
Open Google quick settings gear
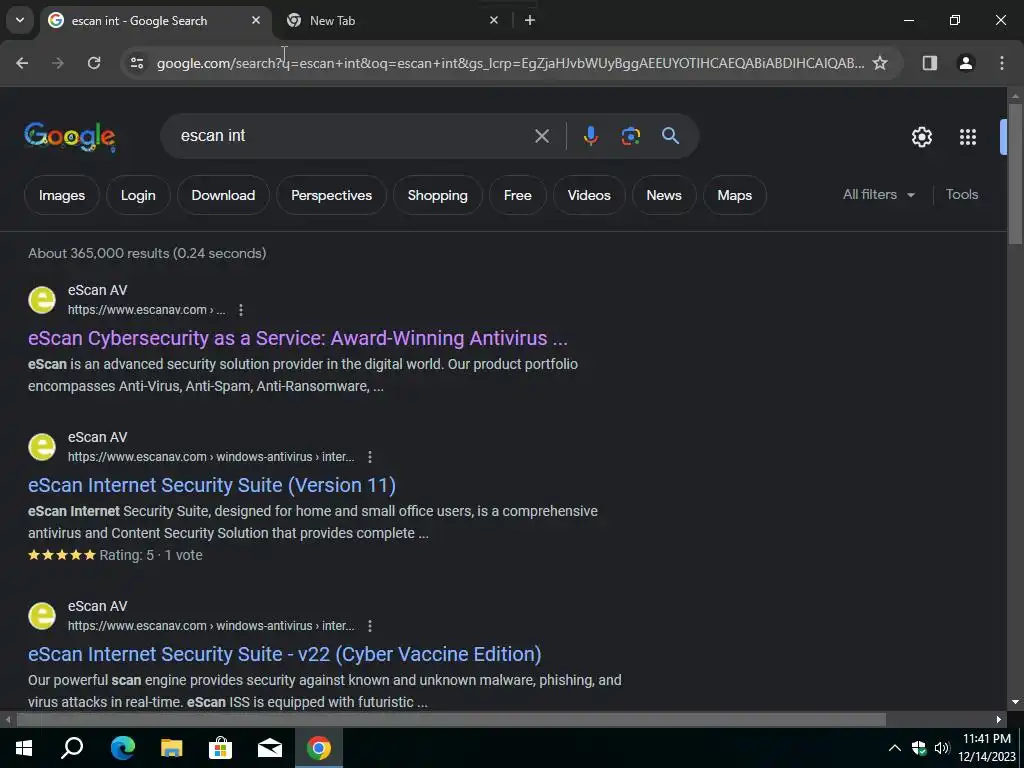(921, 137)
